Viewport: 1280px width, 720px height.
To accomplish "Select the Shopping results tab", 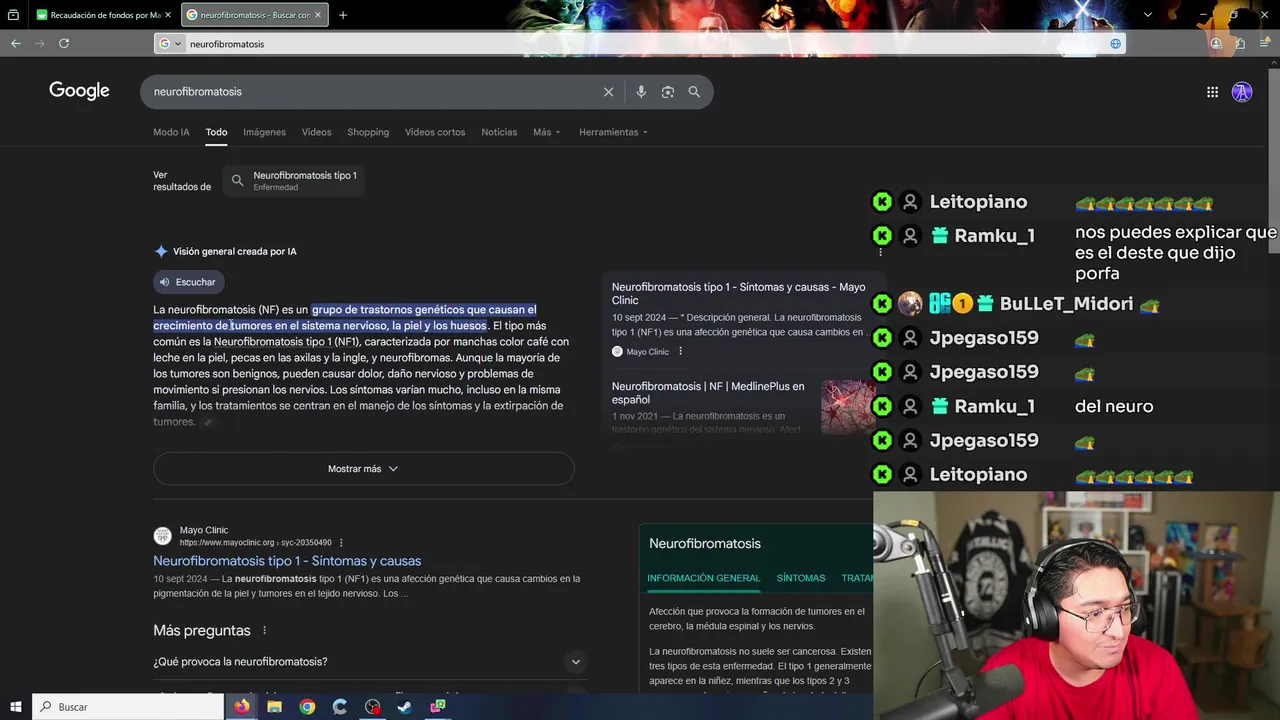I will [x=368, y=132].
